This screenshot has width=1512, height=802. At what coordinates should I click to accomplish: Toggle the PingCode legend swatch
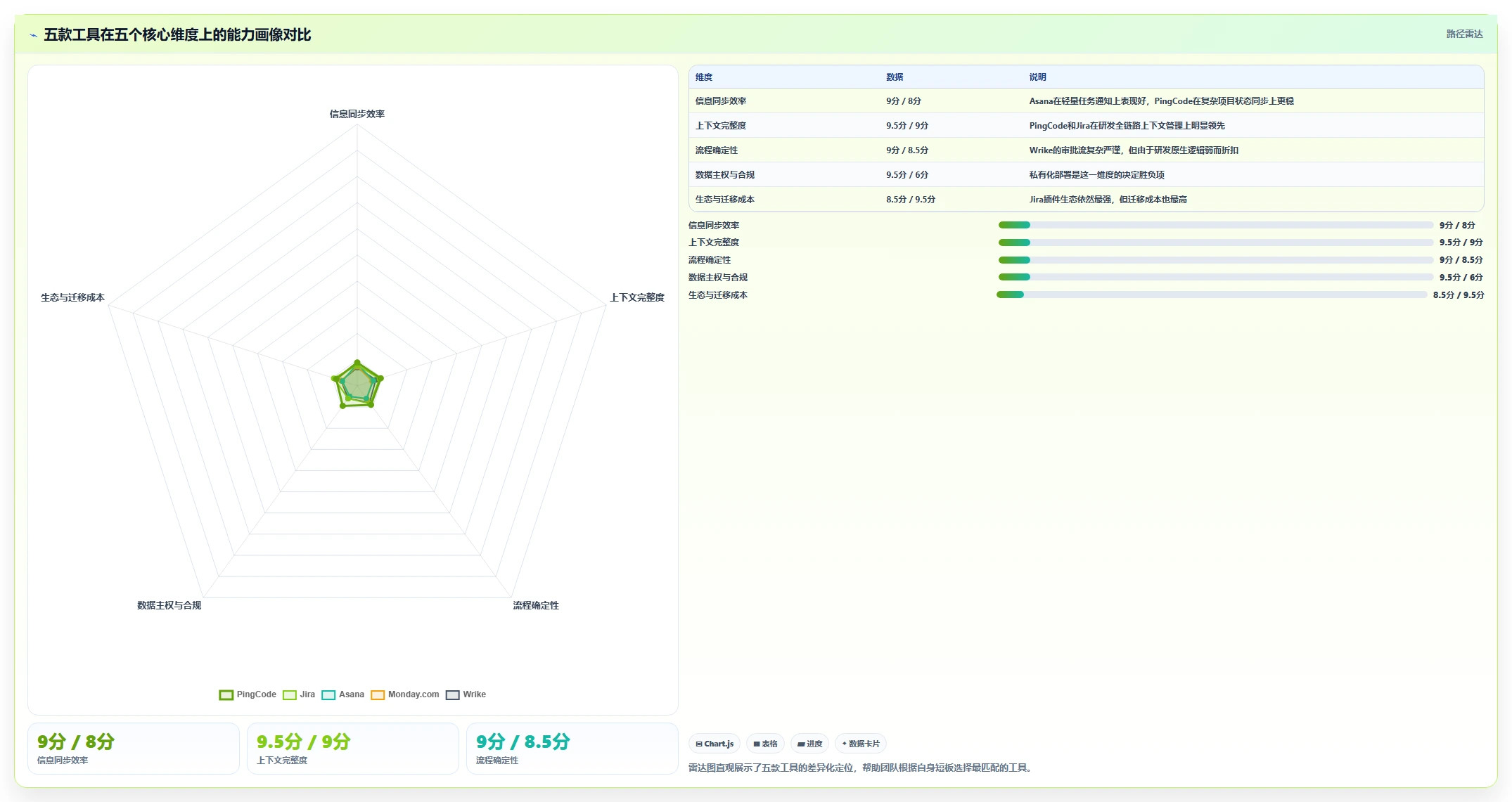click(x=226, y=695)
